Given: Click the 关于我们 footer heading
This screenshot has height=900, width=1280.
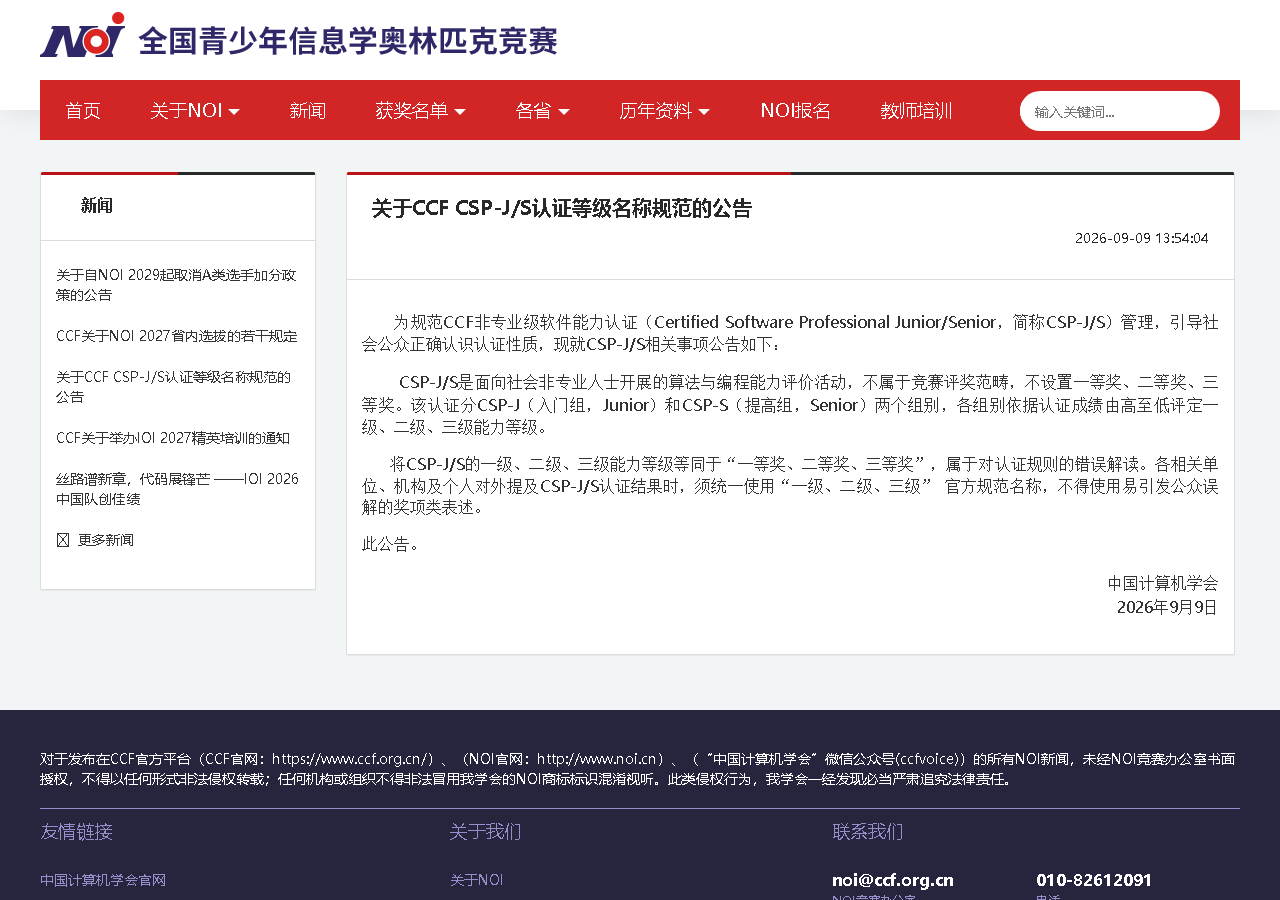Looking at the screenshot, I should pos(486,832).
